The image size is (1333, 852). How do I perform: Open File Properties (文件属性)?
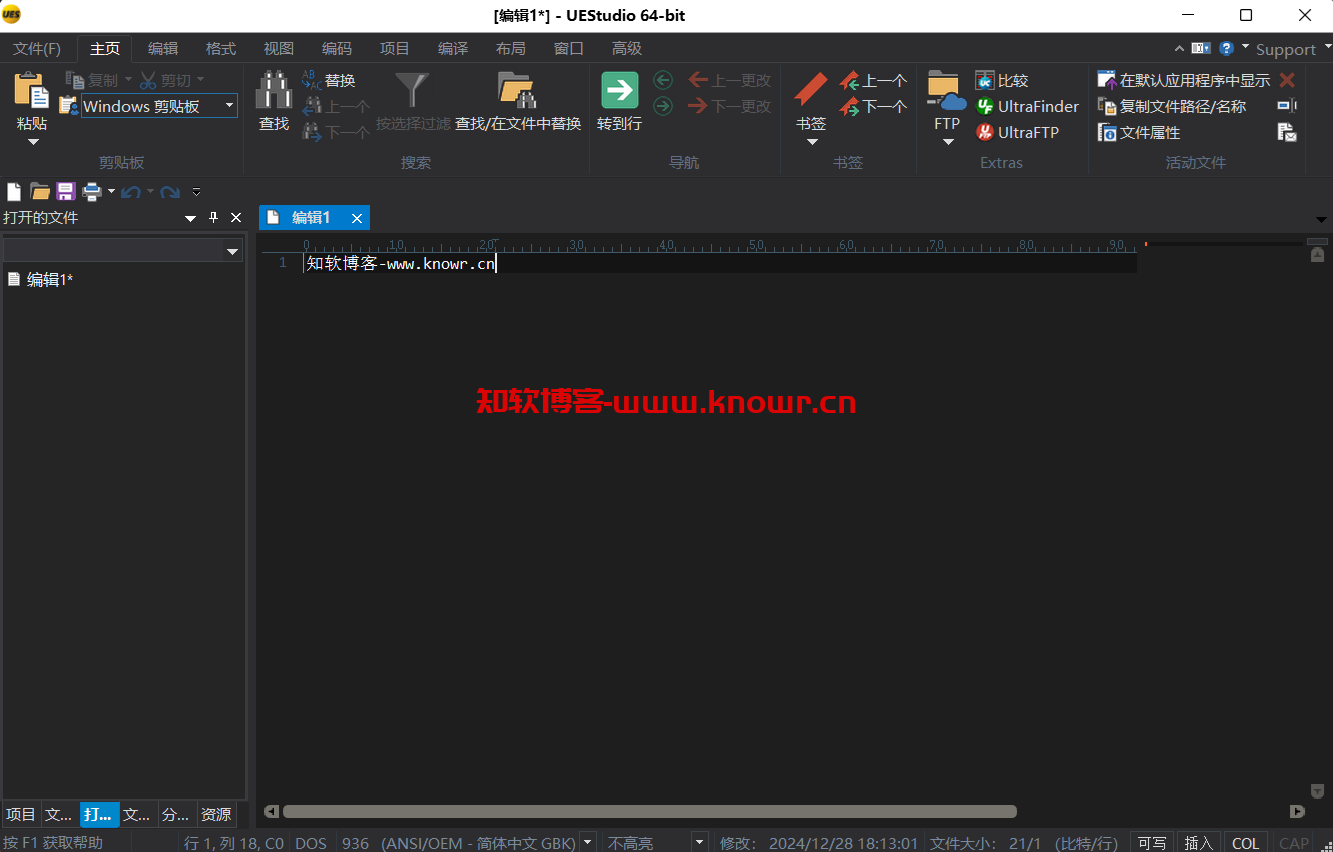coord(1139,132)
